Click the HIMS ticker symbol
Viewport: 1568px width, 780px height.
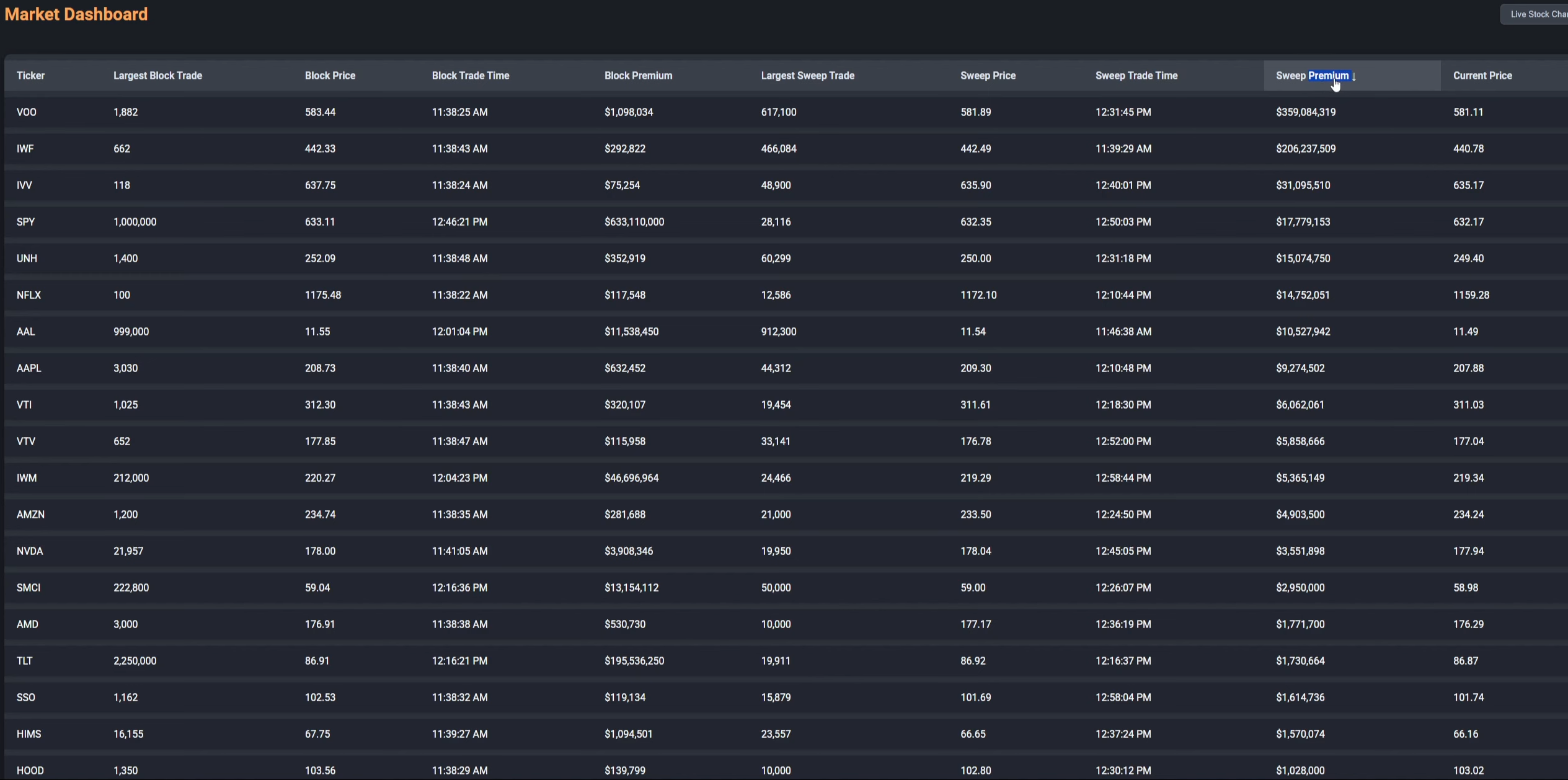point(29,734)
